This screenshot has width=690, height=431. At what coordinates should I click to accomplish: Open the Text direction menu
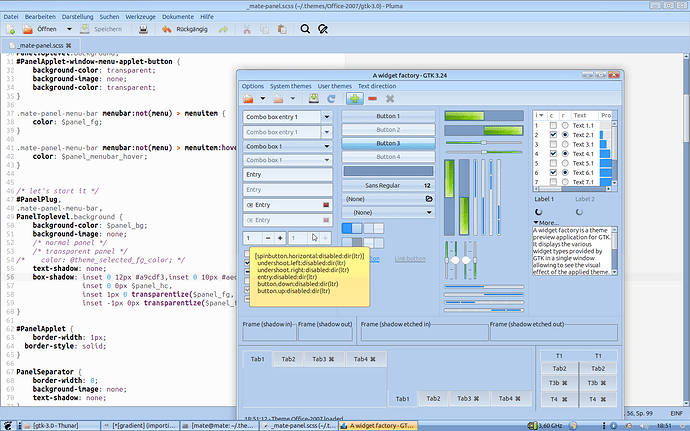377,86
